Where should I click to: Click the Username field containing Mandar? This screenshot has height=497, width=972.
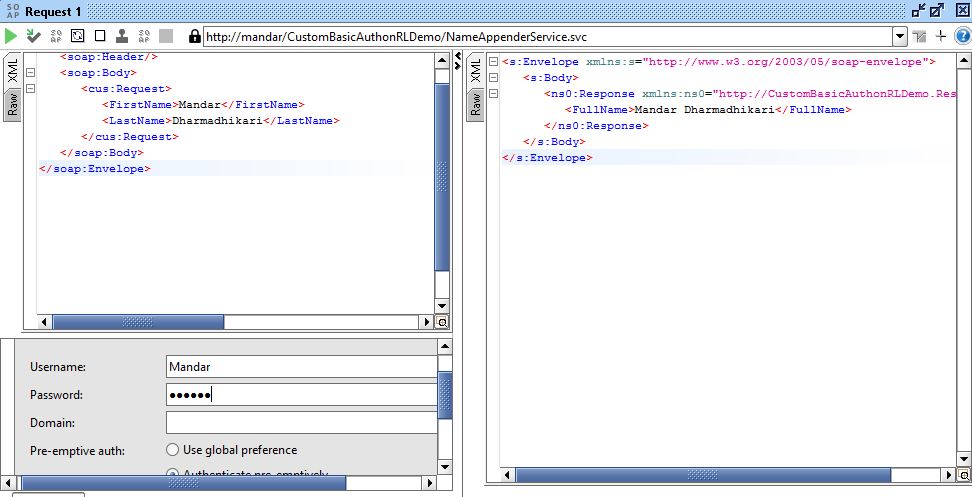tap(302, 366)
